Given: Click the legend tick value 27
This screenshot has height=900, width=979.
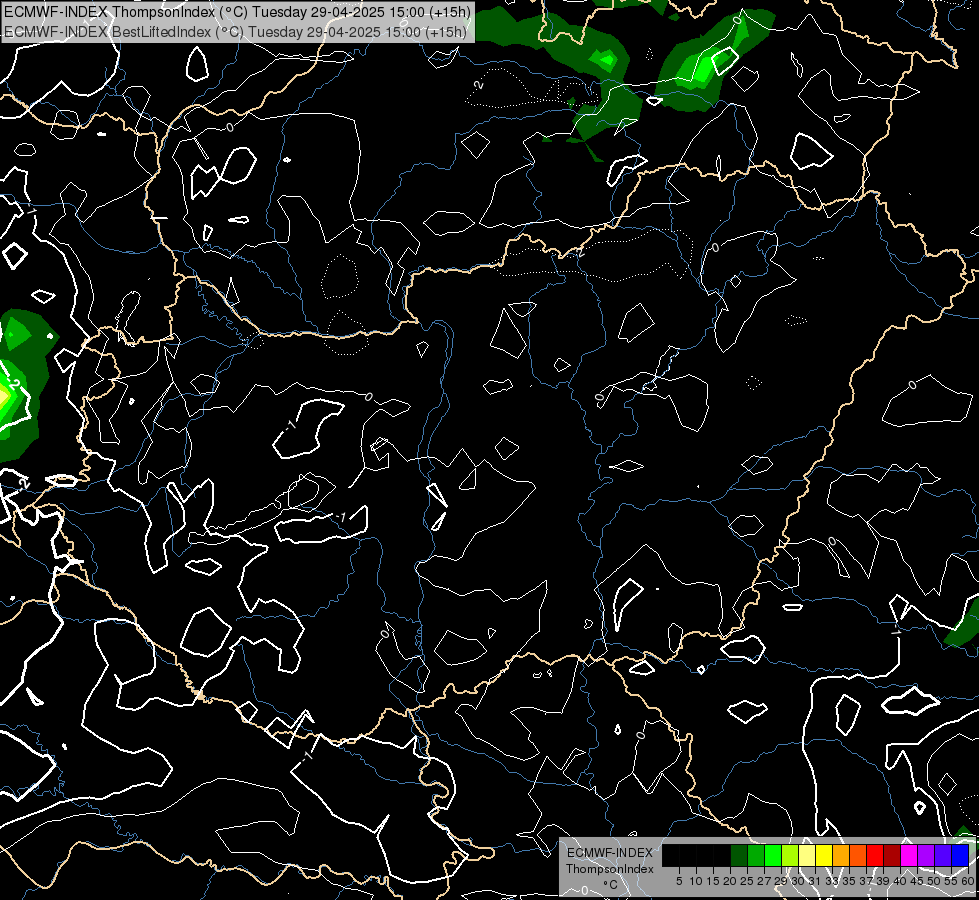Looking at the screenshot, I should (x=764, y=881).
